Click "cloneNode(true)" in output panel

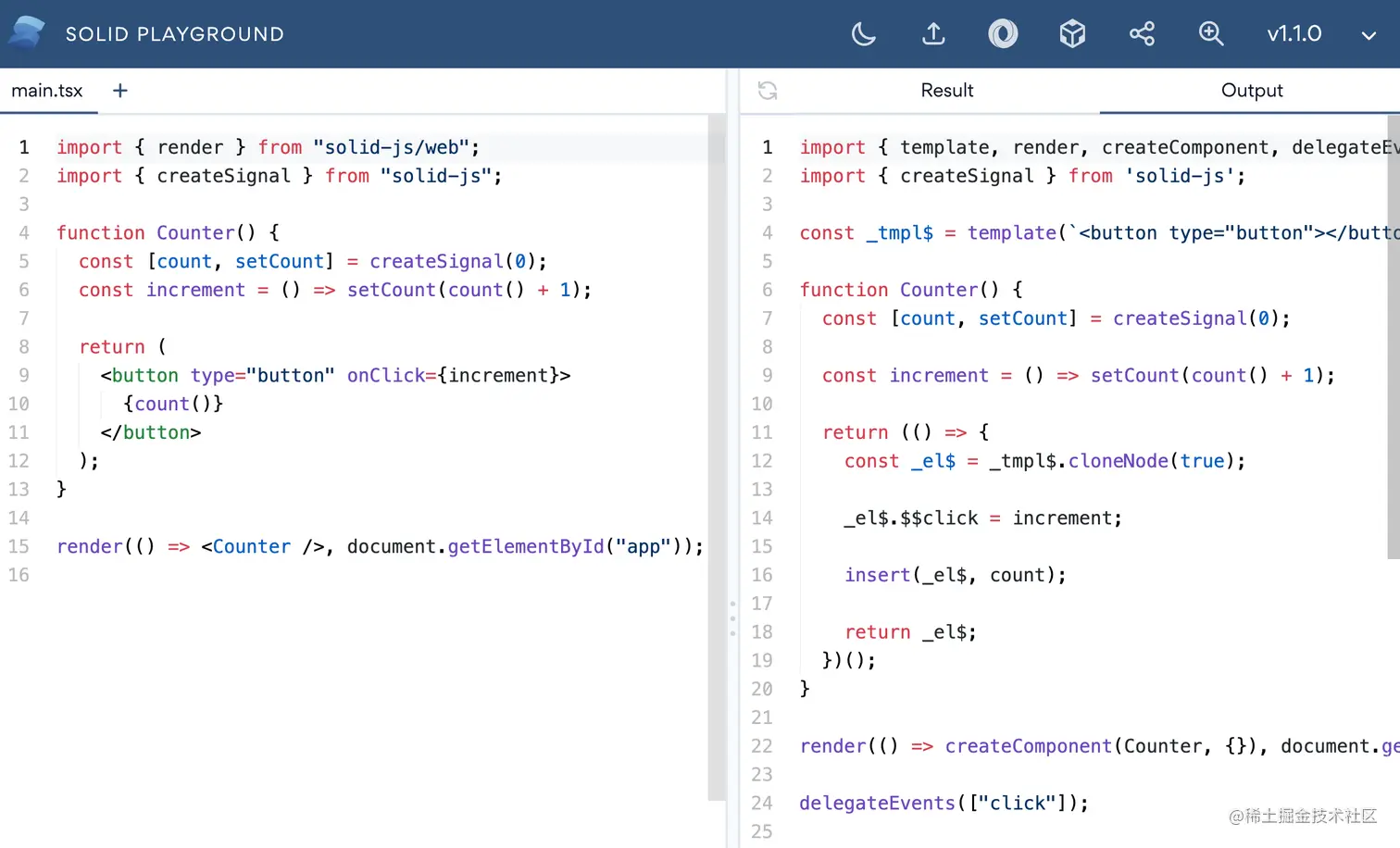pyautogui.click(x=1151, y=461)
